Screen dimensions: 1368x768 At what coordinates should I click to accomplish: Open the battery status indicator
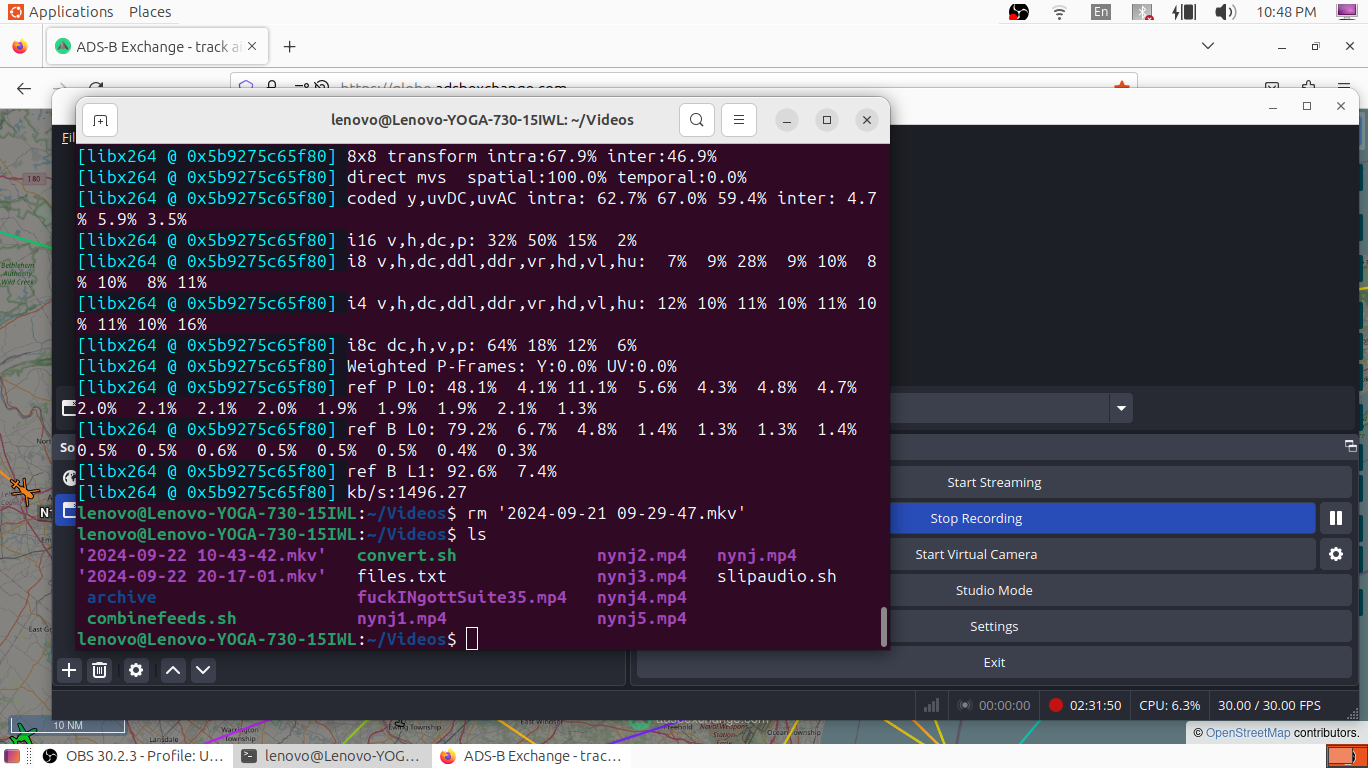pos(1184,12)
